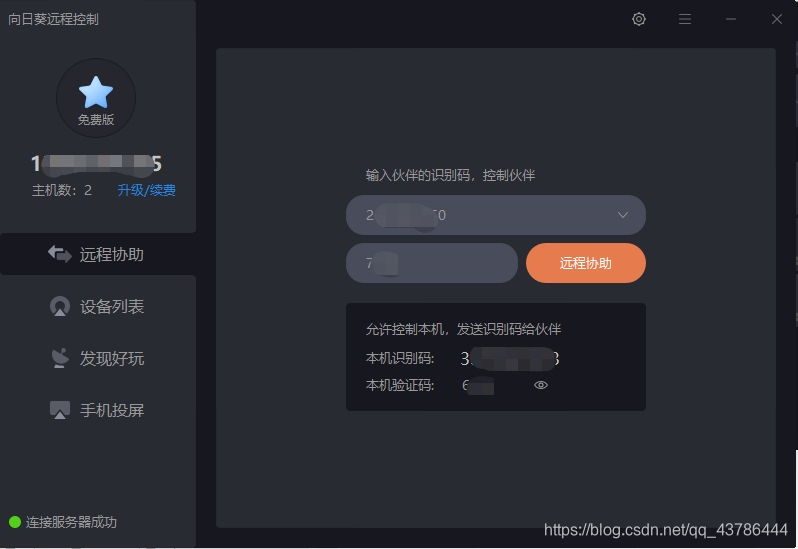Click the 向日葵远程控制 title text
This screenshot has height=549, width=798.
[53, 19]
